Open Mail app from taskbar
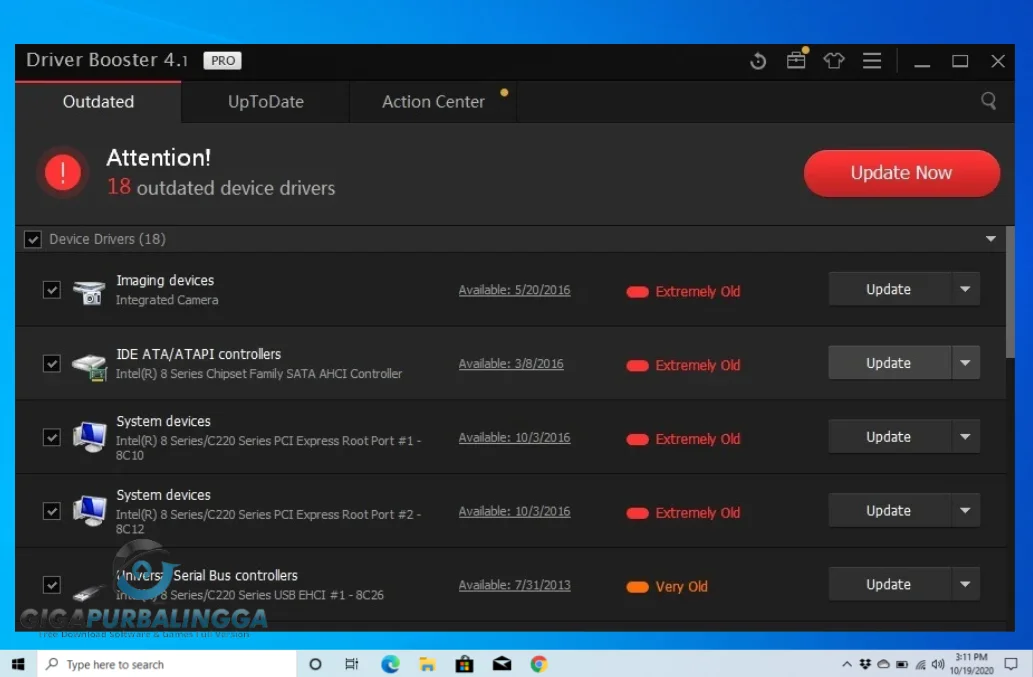 click(501, 664)
